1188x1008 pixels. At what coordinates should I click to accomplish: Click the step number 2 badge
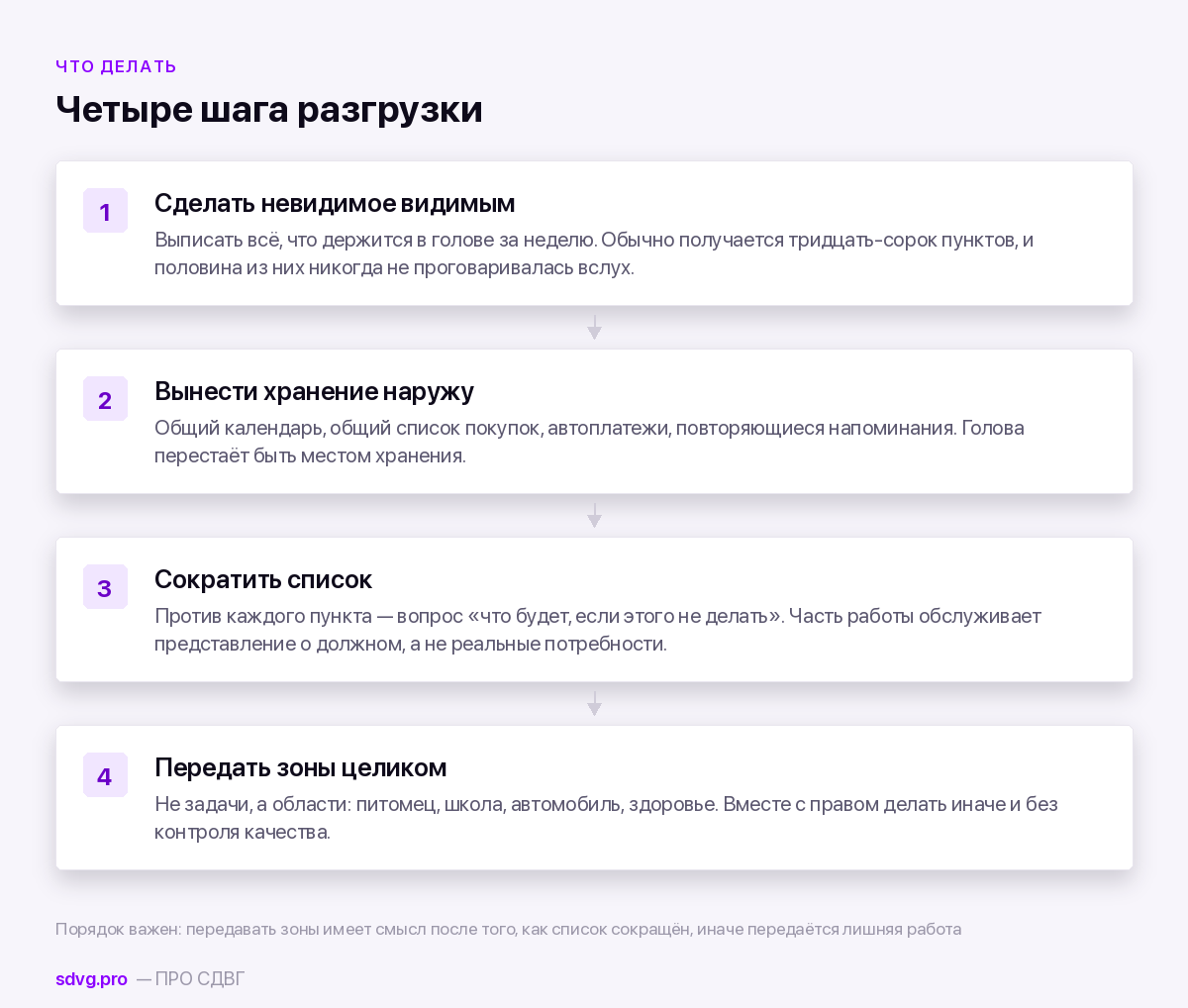pos(105,399)
